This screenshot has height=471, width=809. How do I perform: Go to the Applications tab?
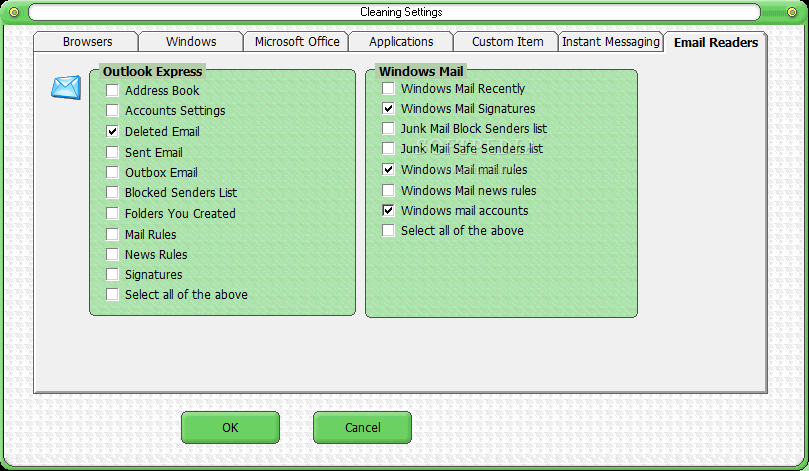(401, 42)
